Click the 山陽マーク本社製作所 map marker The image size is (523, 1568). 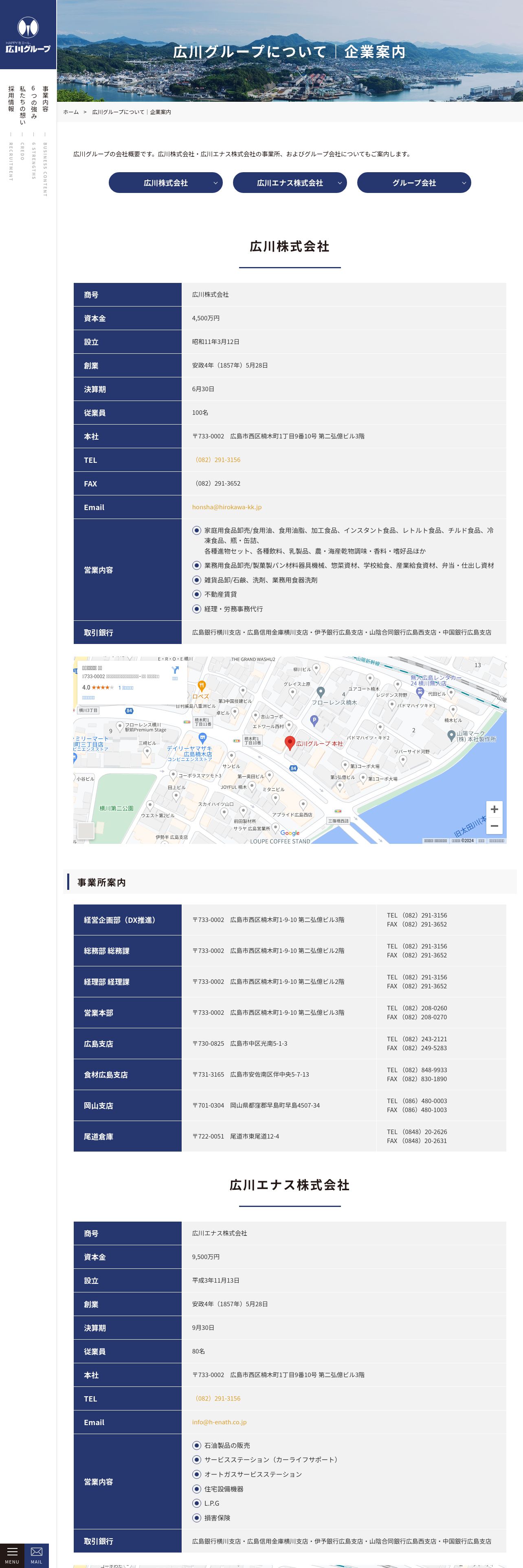point(451,736)
